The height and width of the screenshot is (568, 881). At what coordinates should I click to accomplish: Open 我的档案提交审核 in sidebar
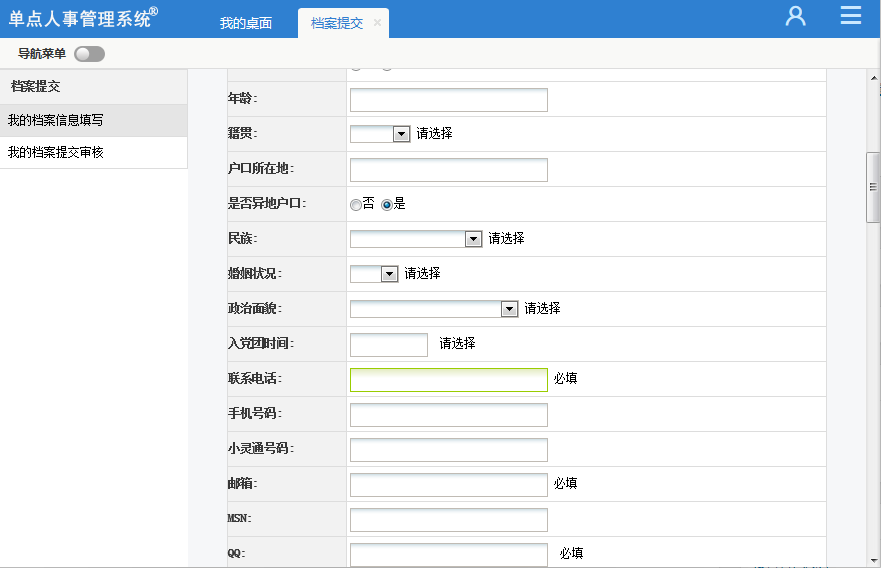click(93, 152)
